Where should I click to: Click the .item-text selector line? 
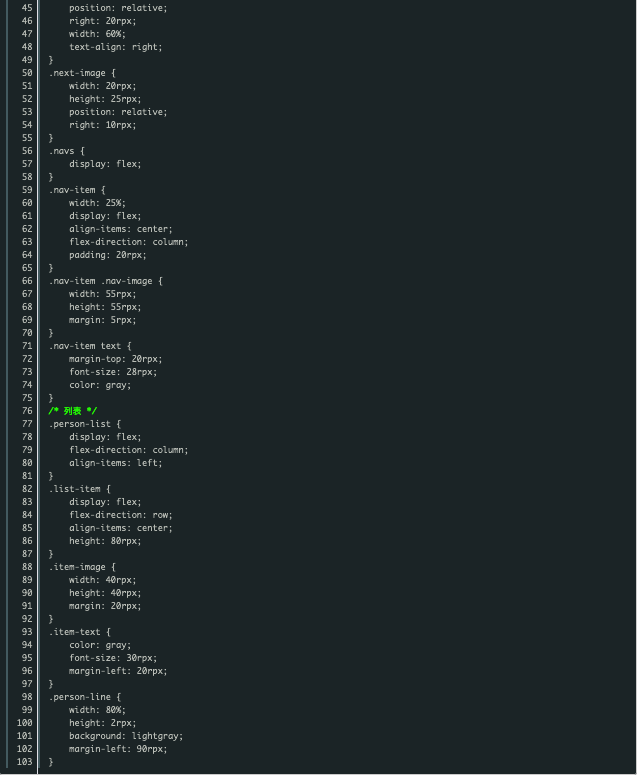pos(75,632)
